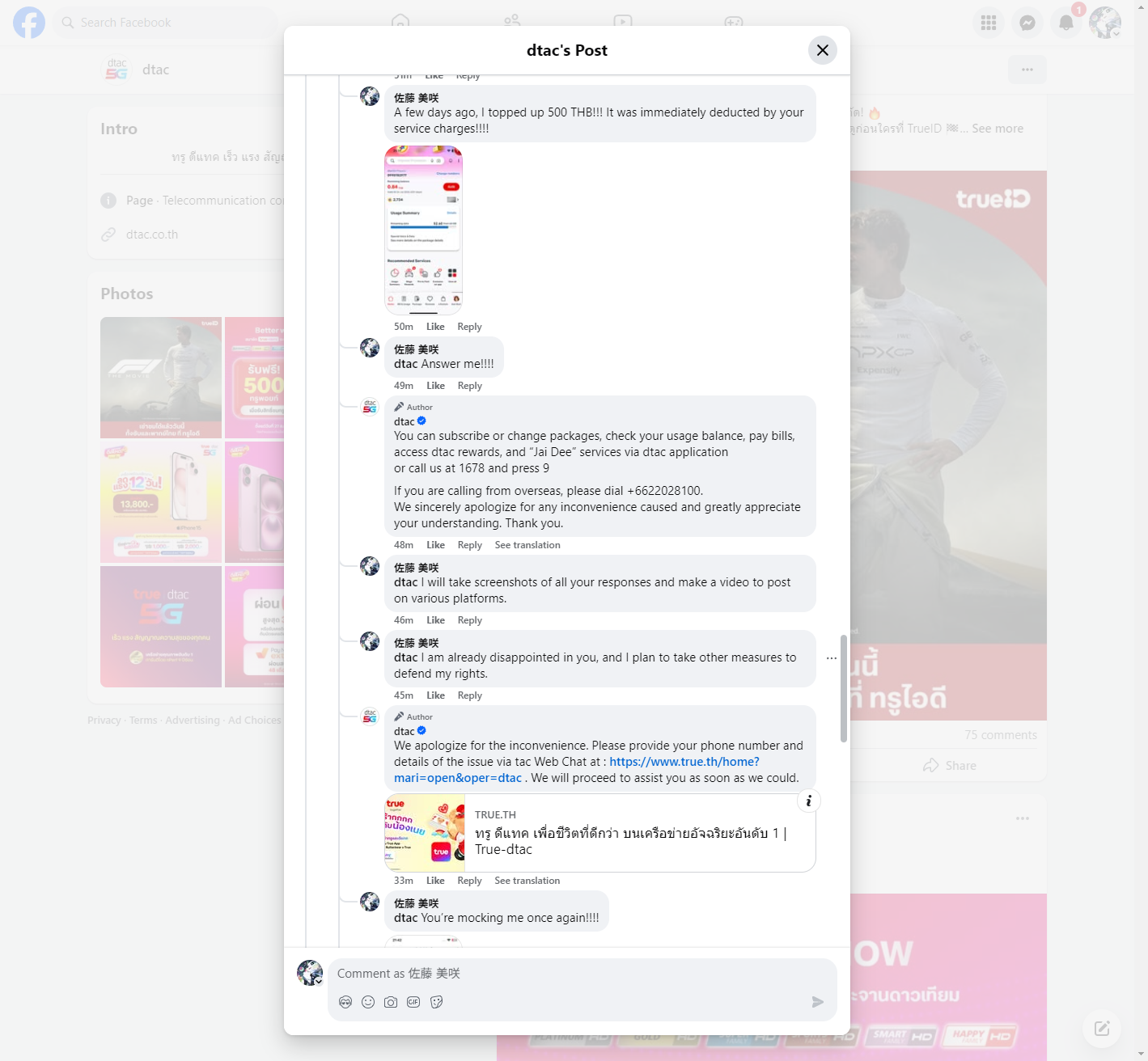
Task: Add a GIF to the comment
Action: click(x=413, y=1002)
